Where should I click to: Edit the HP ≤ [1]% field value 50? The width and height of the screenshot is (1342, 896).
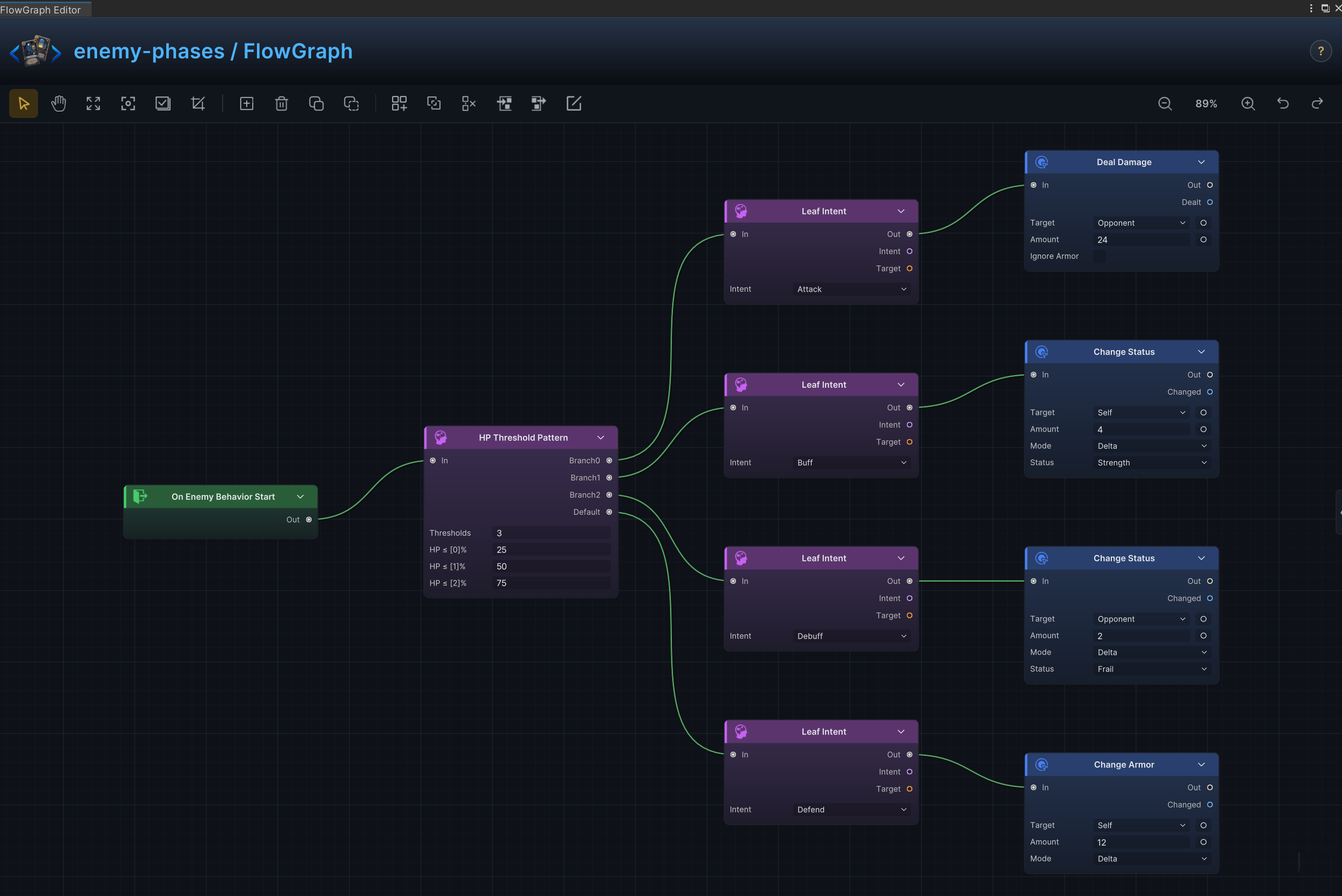(x=551, y=566)
